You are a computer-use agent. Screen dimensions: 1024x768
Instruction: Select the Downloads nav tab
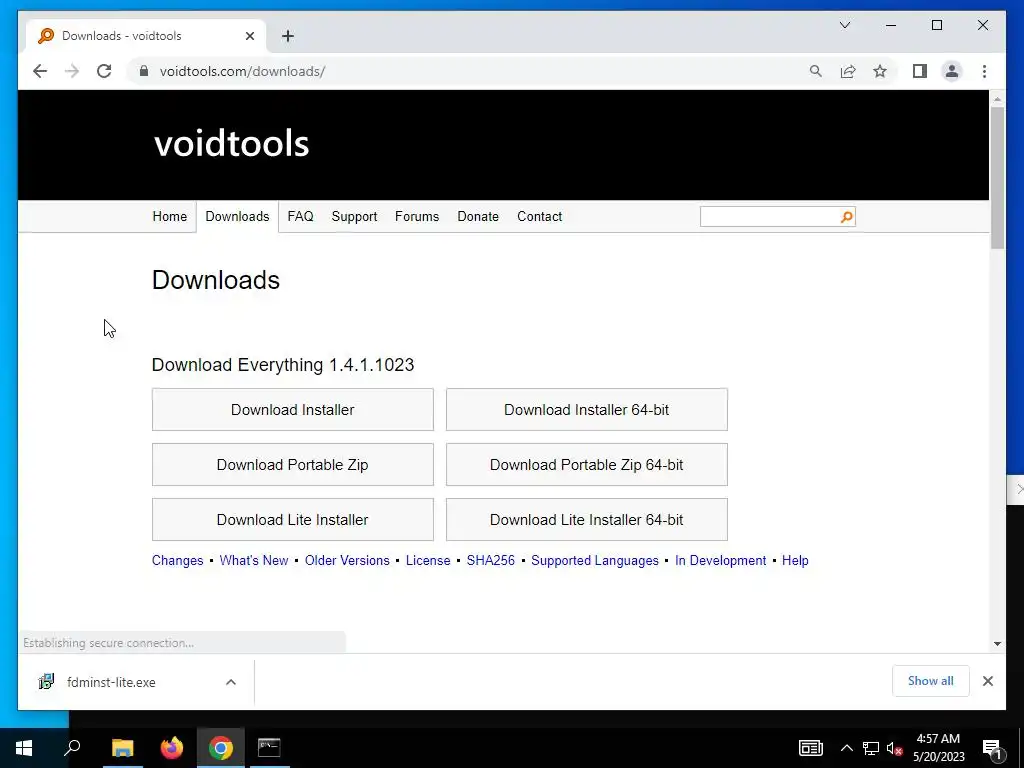coord(237,216)
